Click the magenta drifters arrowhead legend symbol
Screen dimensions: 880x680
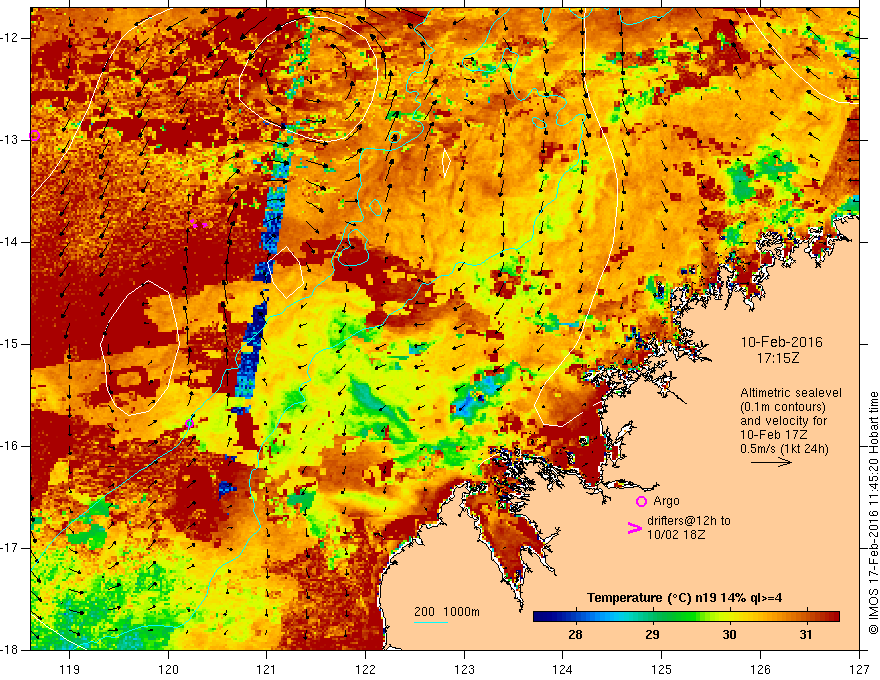pos(634,528)
